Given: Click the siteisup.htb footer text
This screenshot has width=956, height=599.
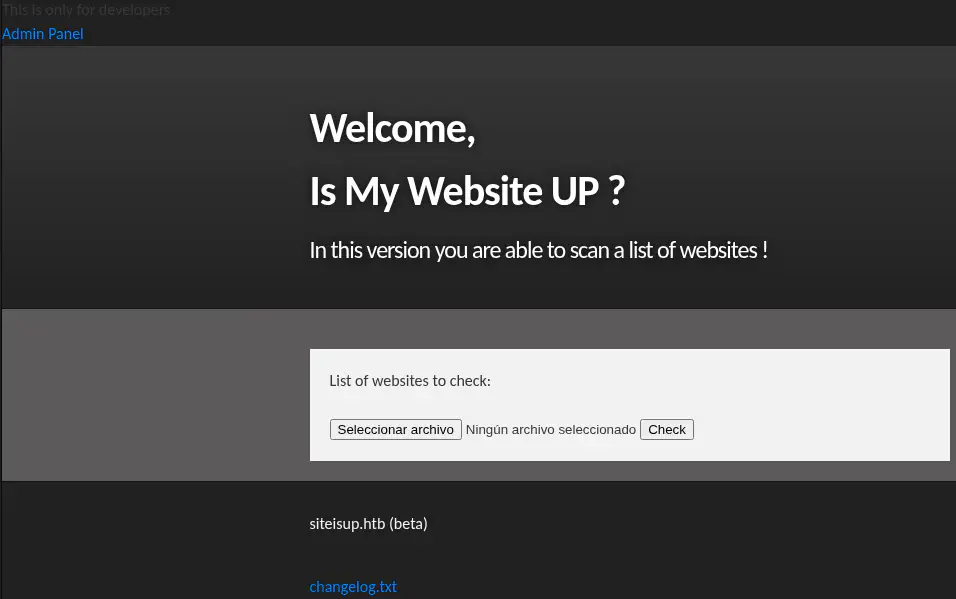Looking at the screenshot, I should (x=347, y=523).
